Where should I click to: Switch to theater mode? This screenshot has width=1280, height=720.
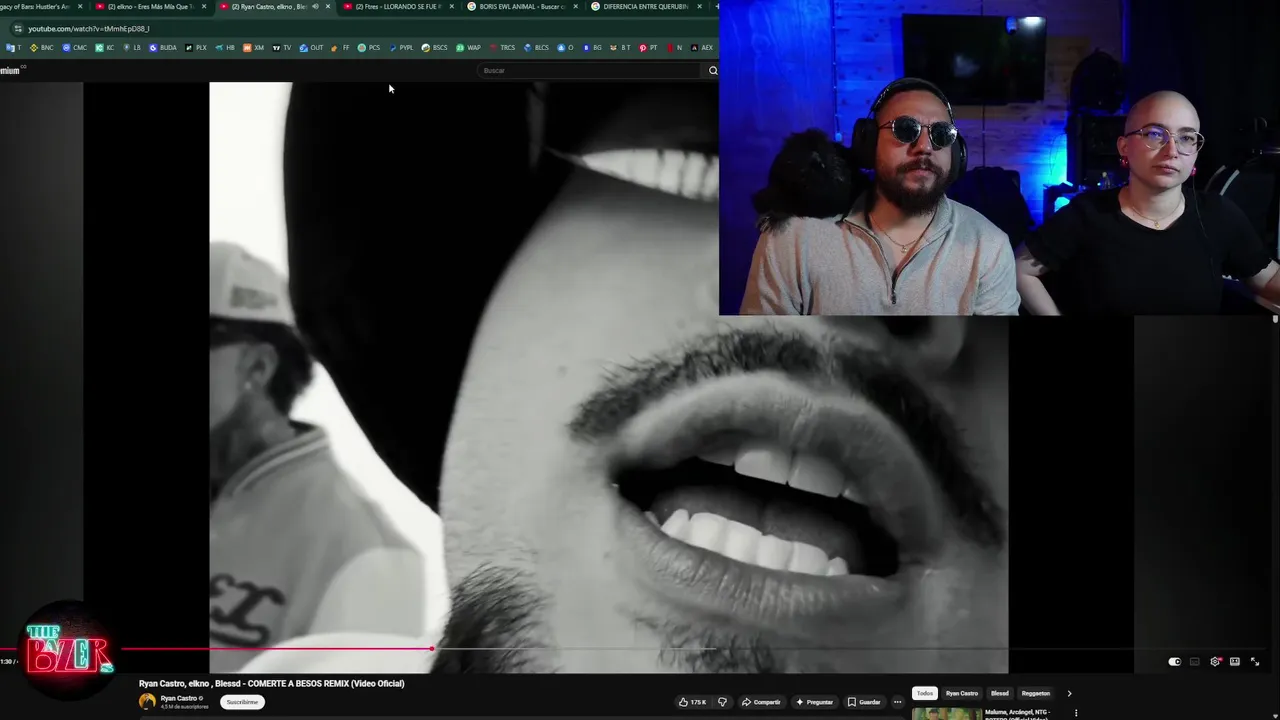1235,662
